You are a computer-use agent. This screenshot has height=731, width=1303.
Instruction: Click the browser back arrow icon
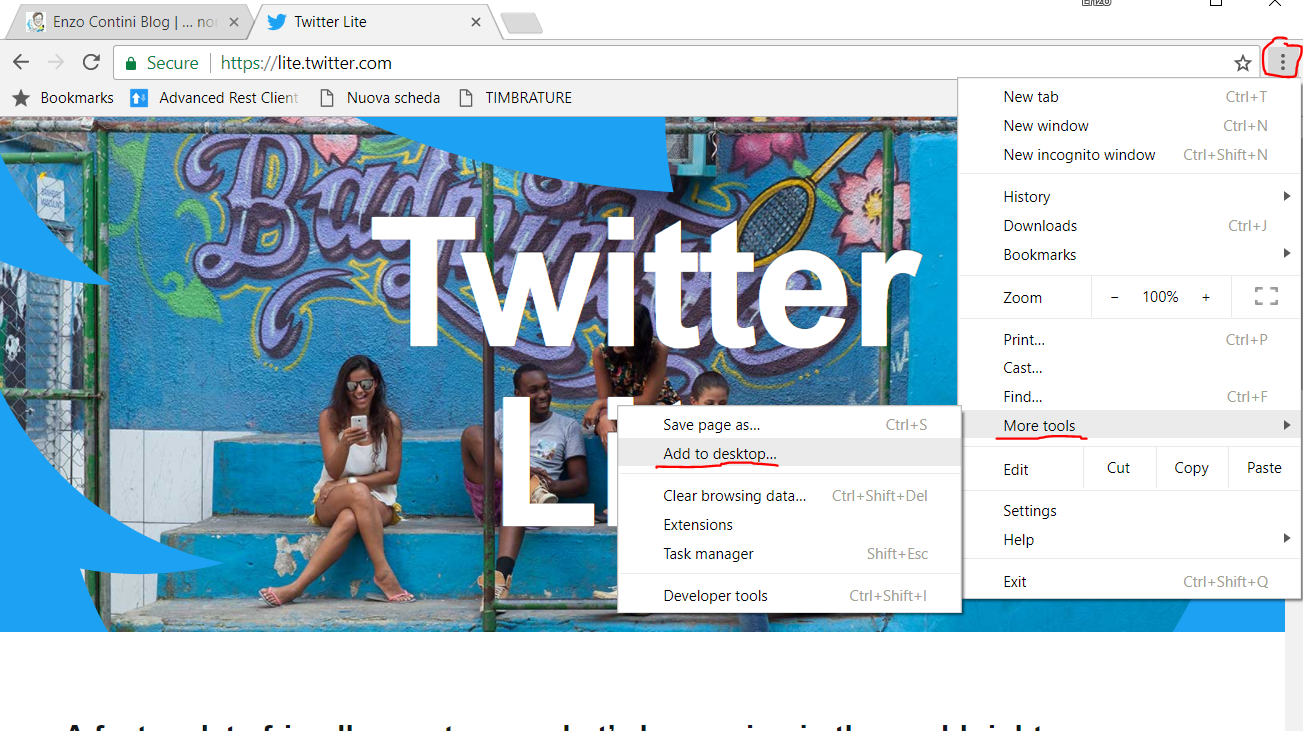click(x=20, y=63)
